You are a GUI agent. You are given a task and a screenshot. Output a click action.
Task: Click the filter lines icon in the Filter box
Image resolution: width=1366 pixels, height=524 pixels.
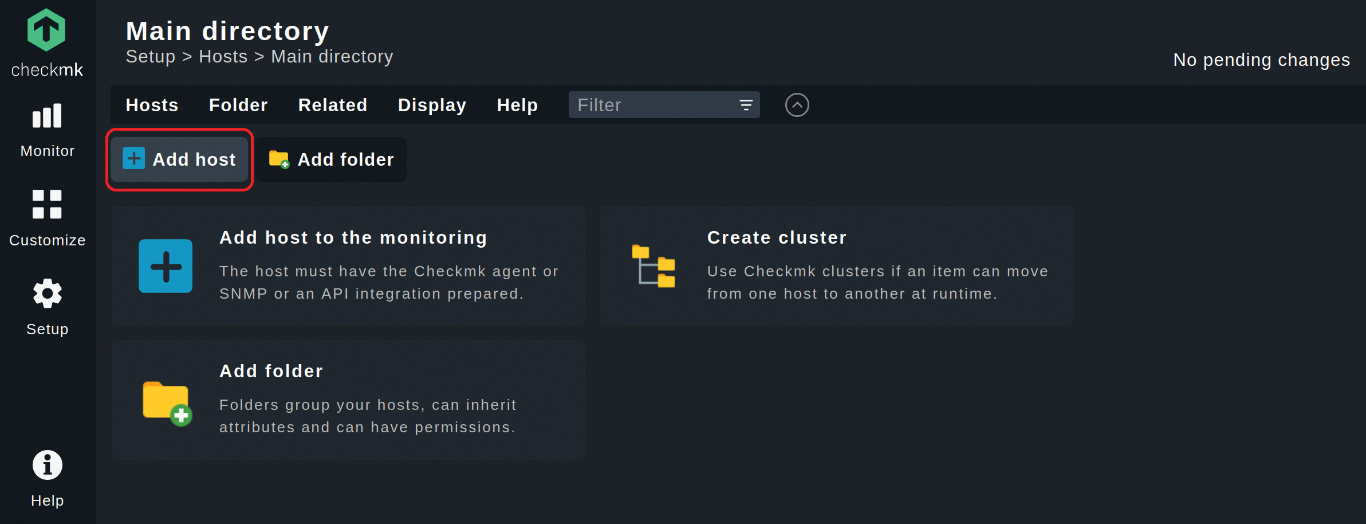746,105
